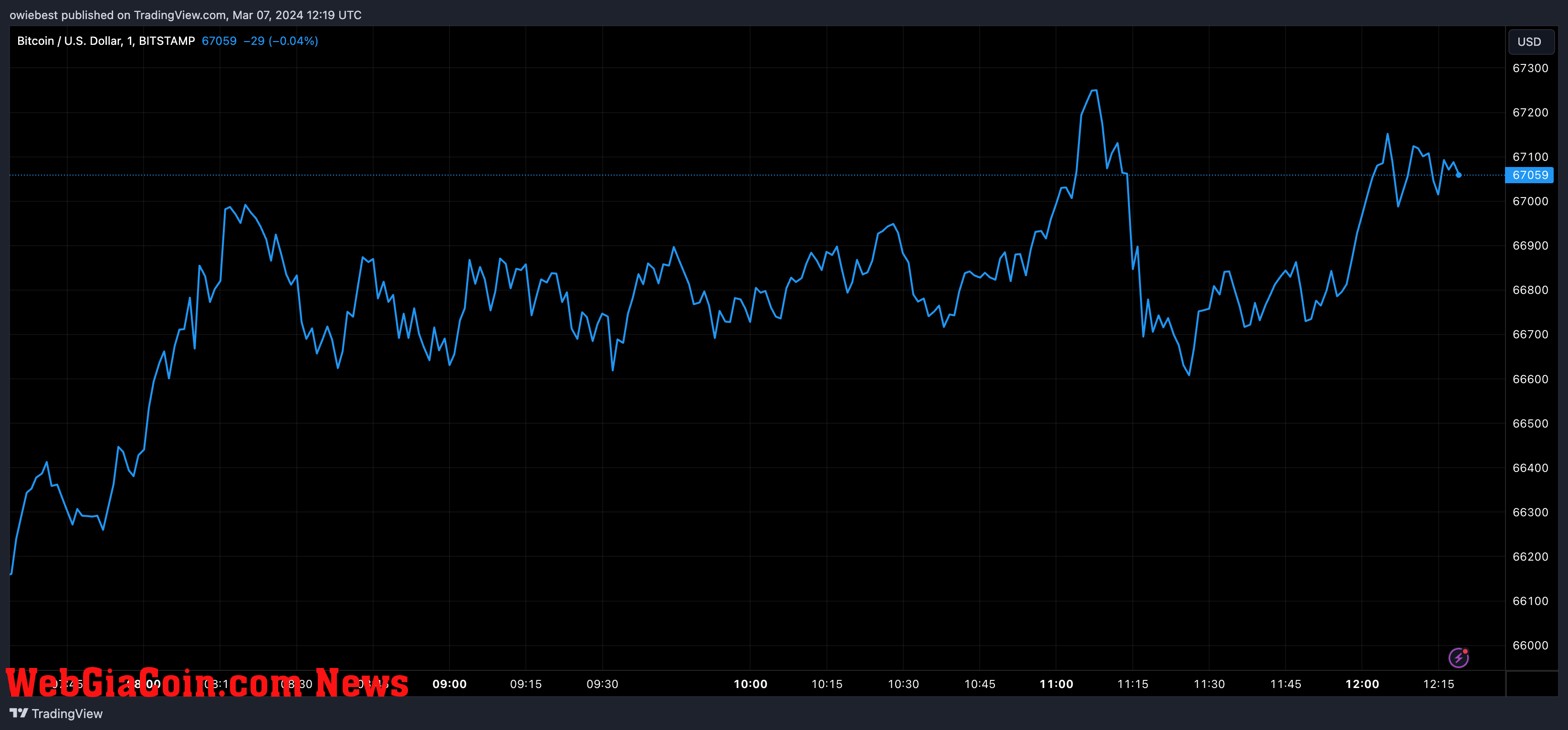
Task: Click the USD currency button
Action: [1530, 42]
